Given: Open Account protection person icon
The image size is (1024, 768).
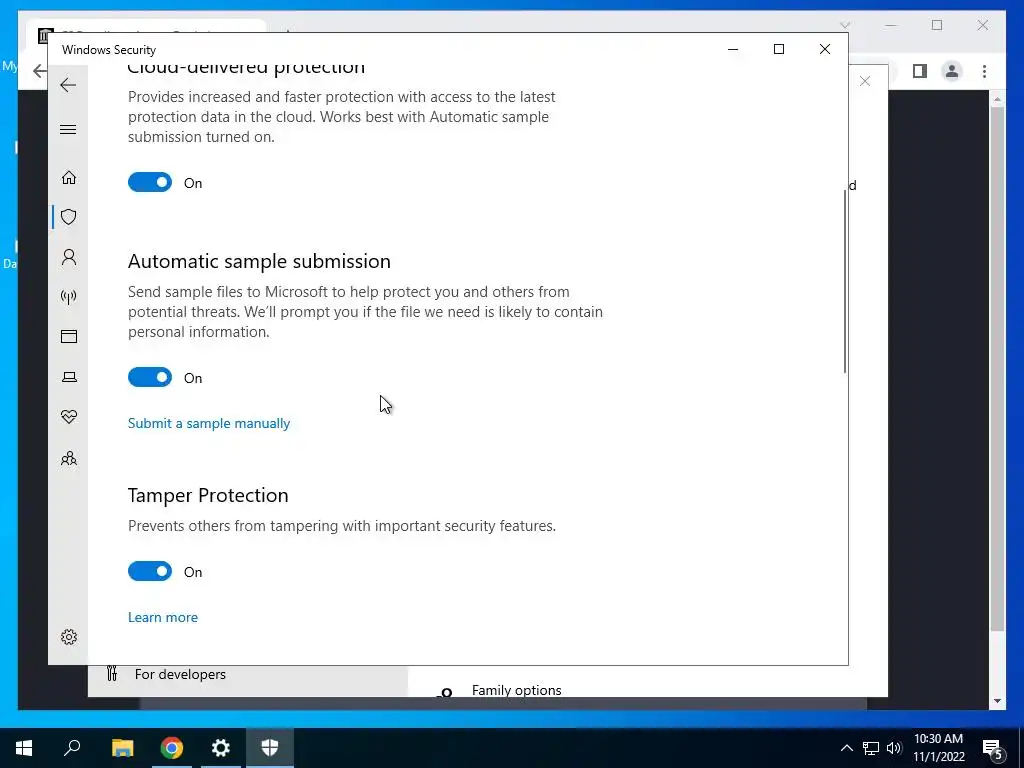Looking at the screenshot, I should click(x=69, y=257).
